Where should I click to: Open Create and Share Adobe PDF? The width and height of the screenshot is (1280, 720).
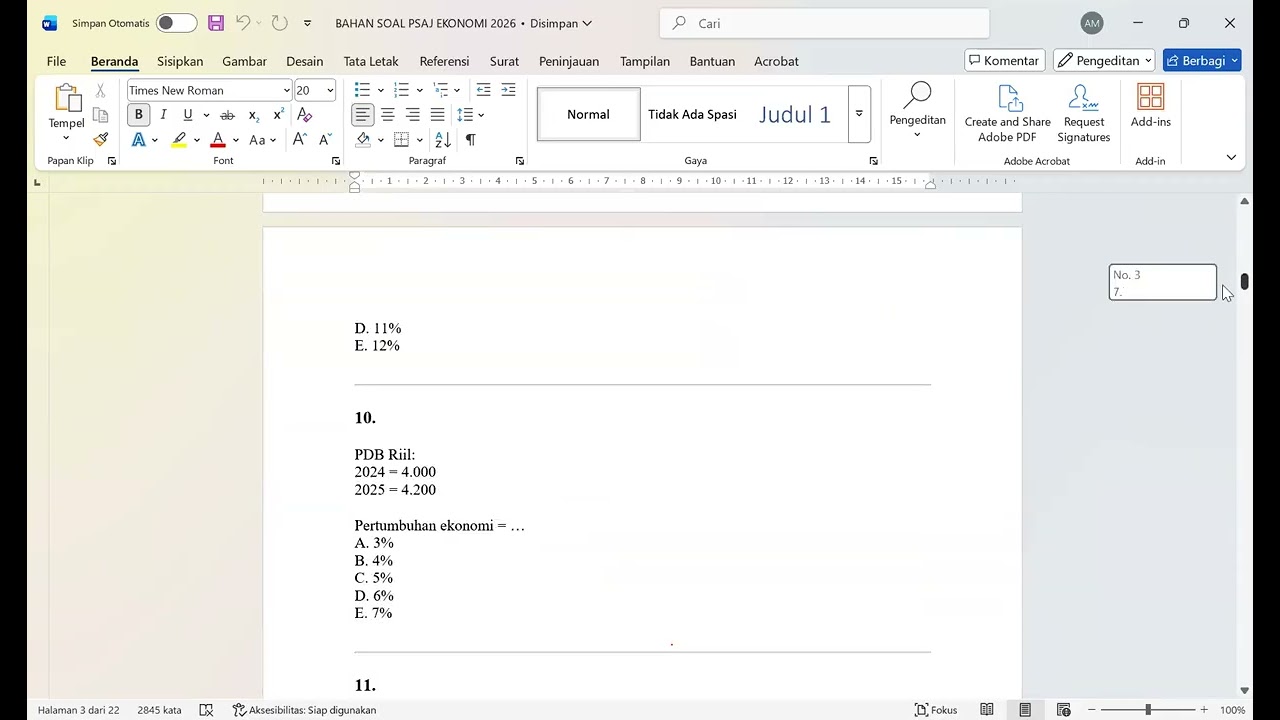pos(1007,113)
